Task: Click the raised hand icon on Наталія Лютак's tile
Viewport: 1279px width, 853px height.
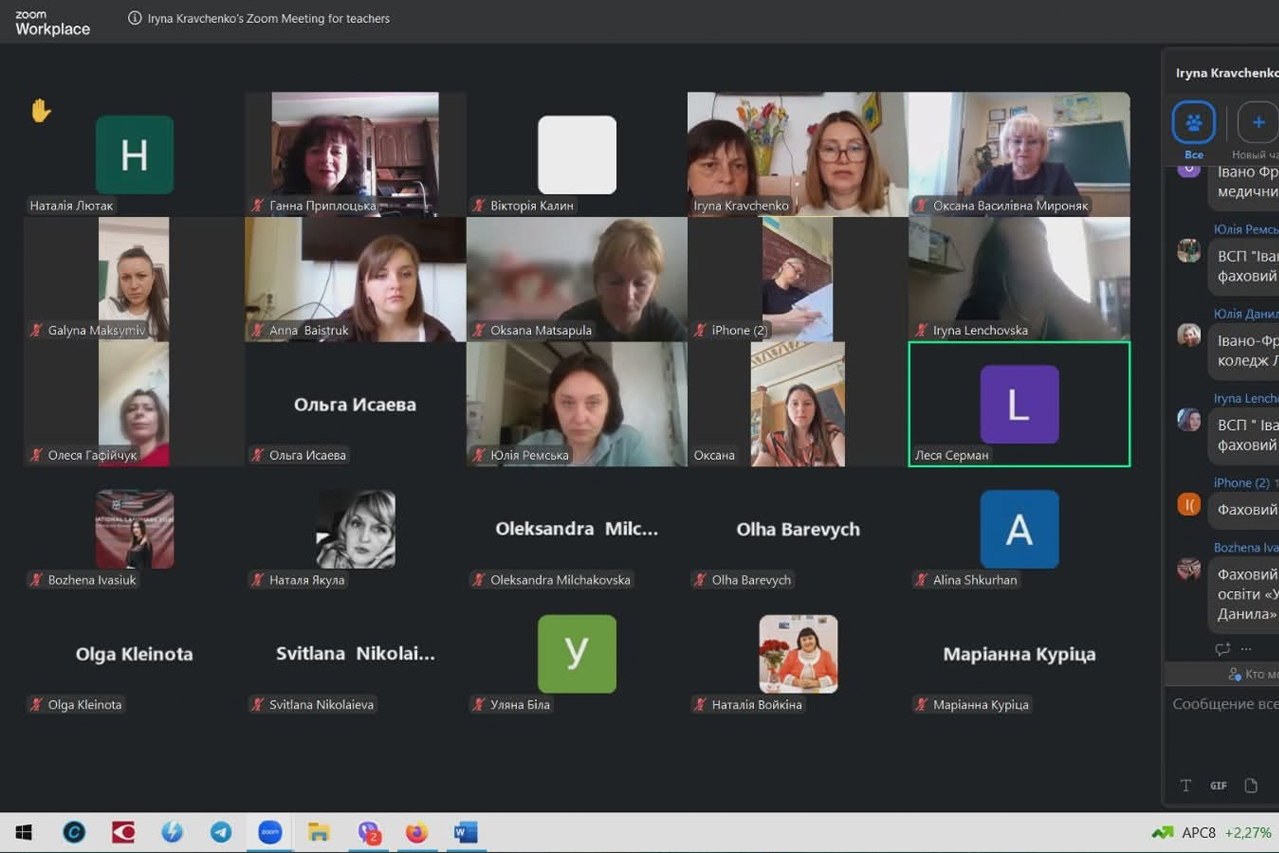Action: [x=41, y=110]
